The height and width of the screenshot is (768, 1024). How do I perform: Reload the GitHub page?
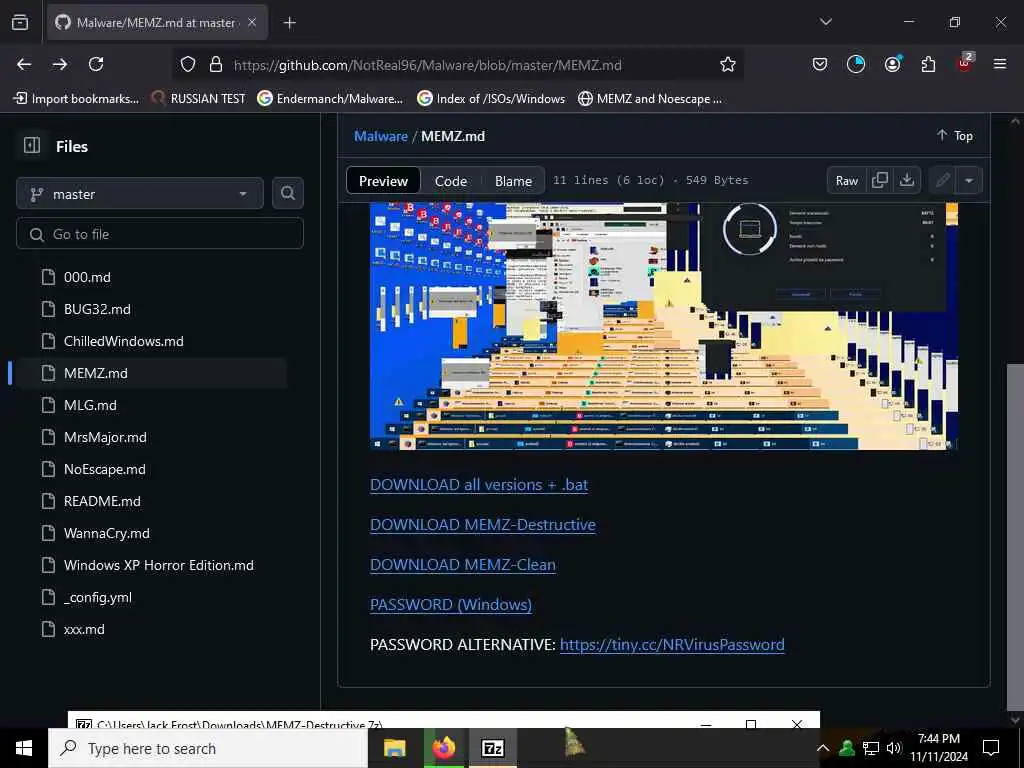click(x=96, y=64)
